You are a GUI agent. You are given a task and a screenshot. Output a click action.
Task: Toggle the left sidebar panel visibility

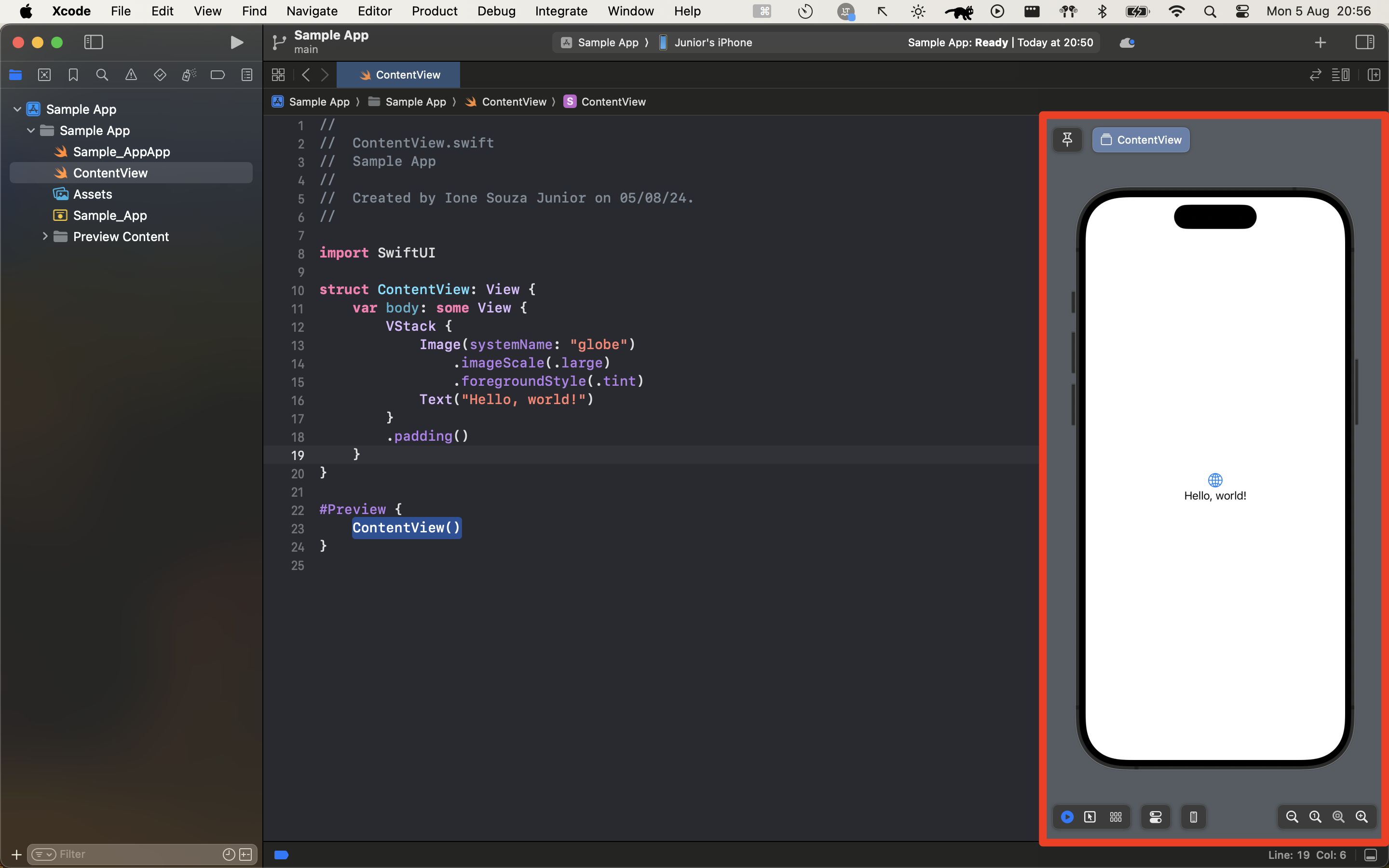pyautogui.click(x=93, y=42)
